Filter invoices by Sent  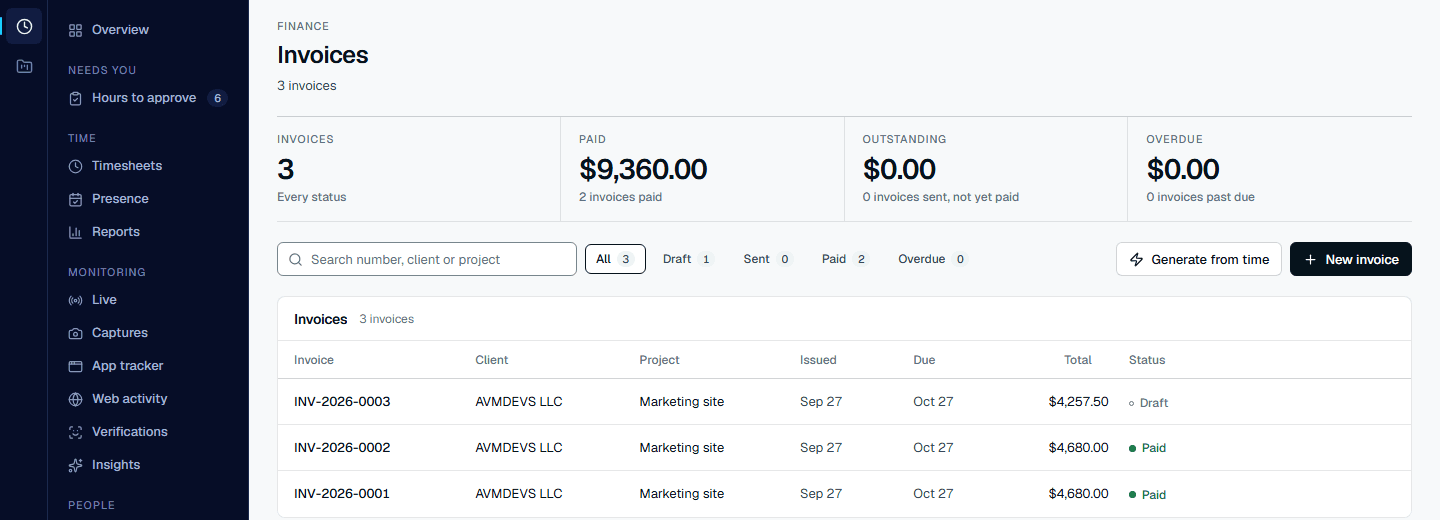(x=768, y=259)
